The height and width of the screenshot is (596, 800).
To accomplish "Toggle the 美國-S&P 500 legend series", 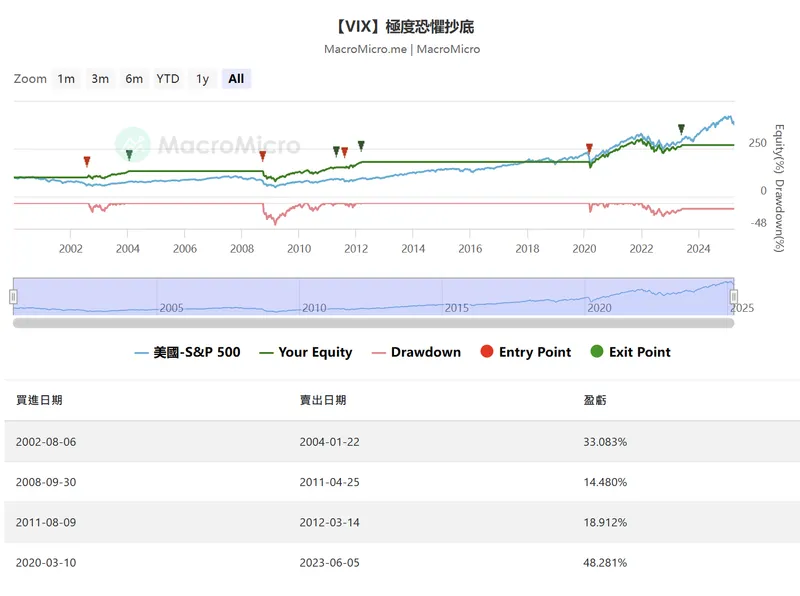I will coord(187,352).
